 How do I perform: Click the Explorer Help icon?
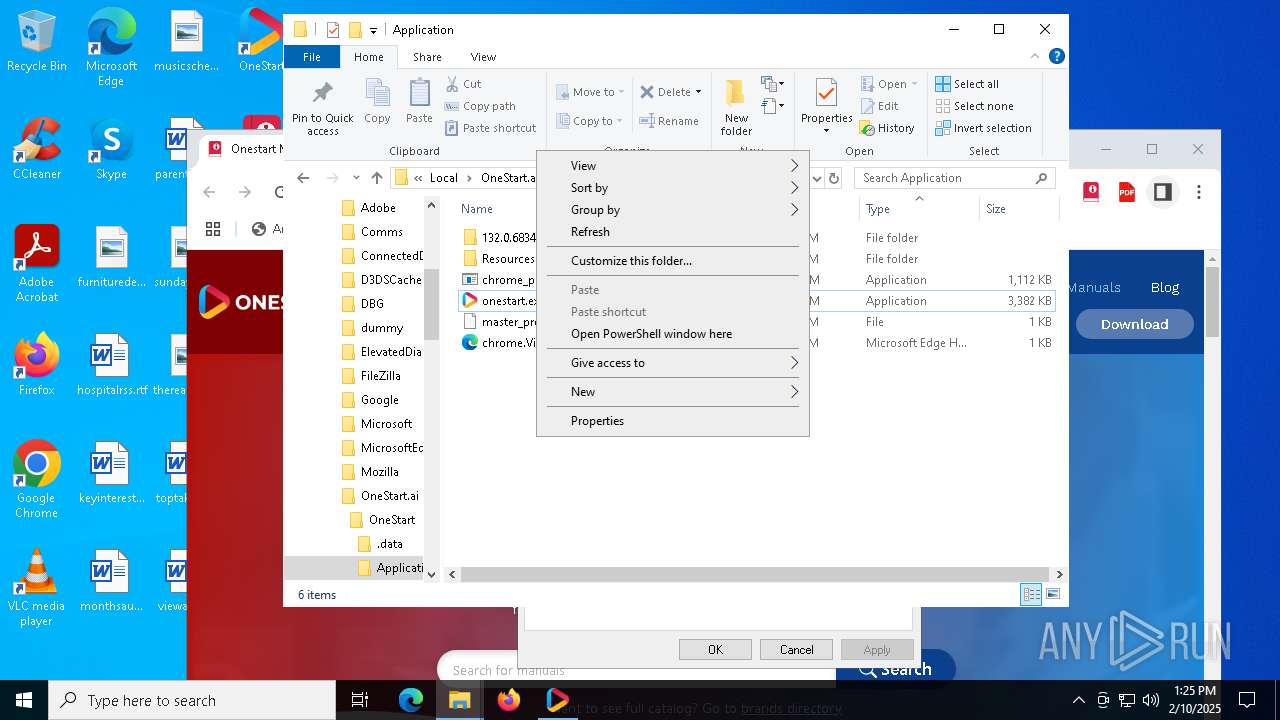[x=1057, y=57]
